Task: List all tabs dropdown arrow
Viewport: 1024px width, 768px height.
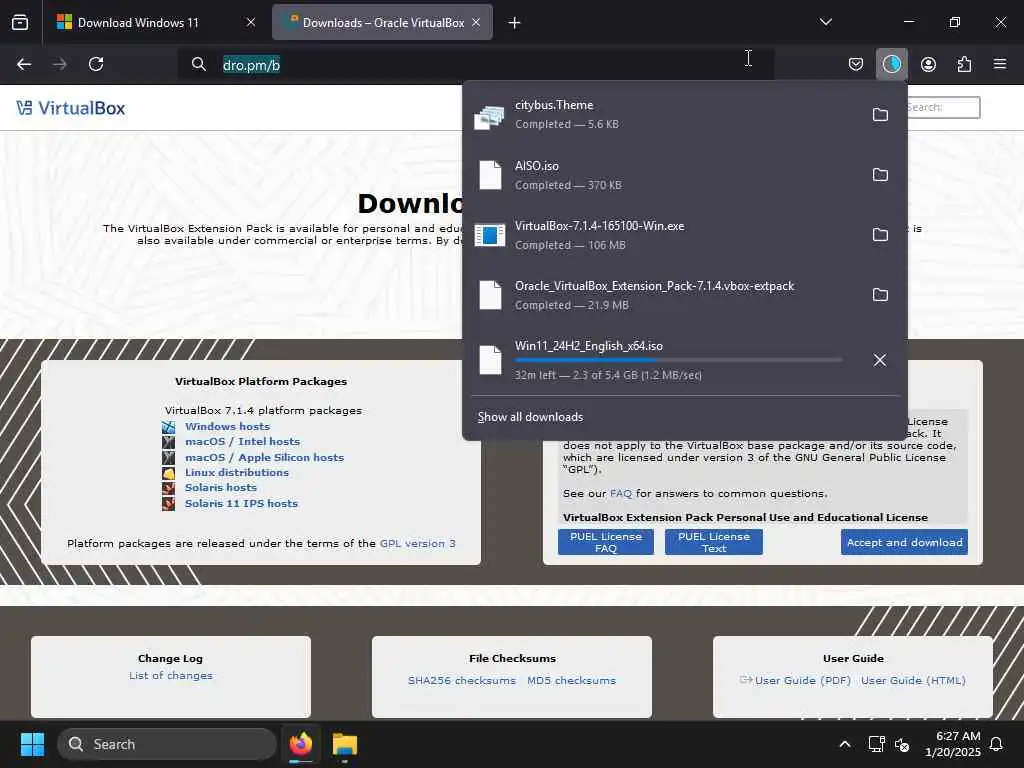Action: [x=825, y=22]
